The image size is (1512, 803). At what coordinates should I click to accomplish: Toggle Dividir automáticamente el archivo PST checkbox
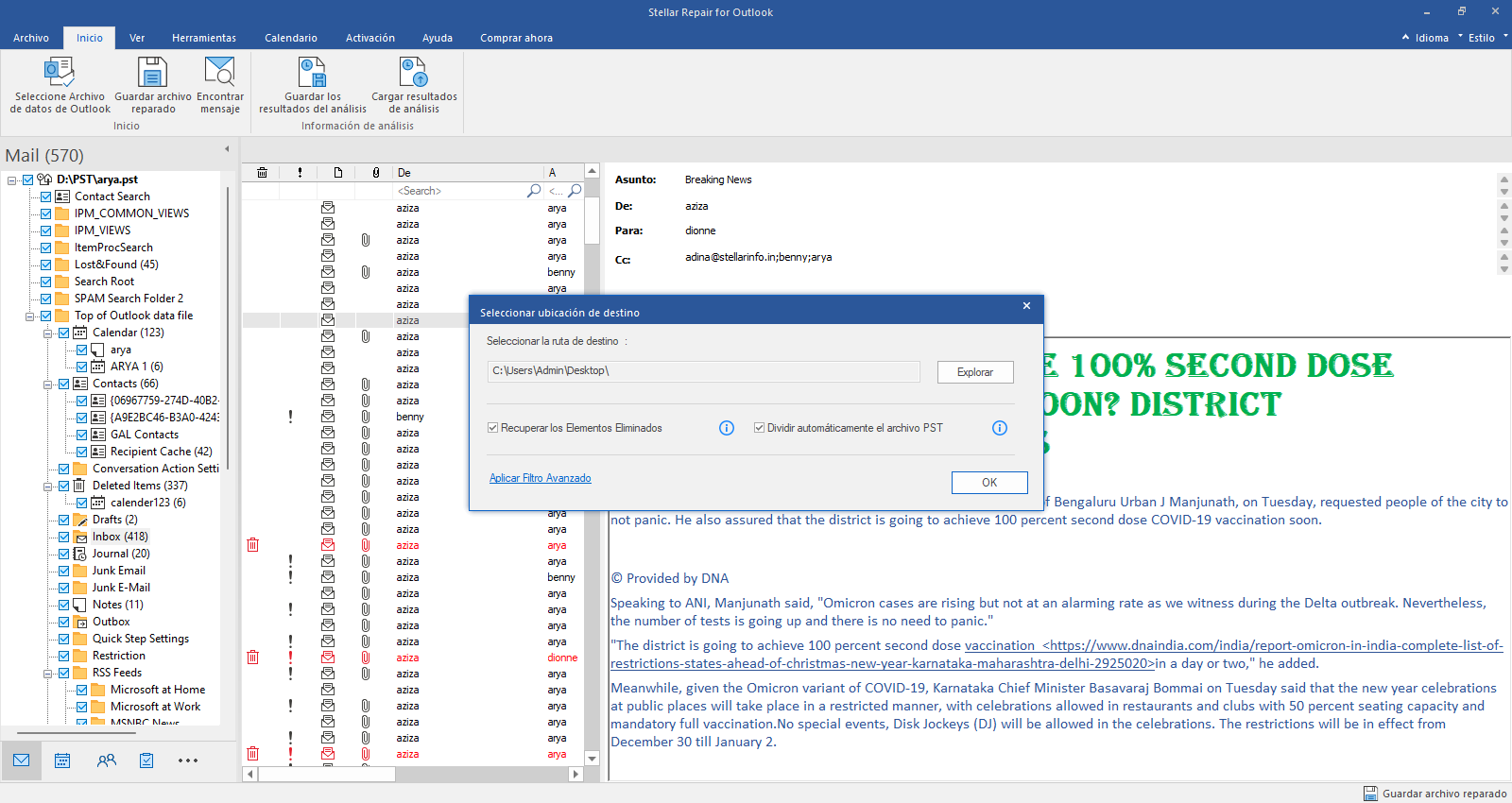coord(760,428)
